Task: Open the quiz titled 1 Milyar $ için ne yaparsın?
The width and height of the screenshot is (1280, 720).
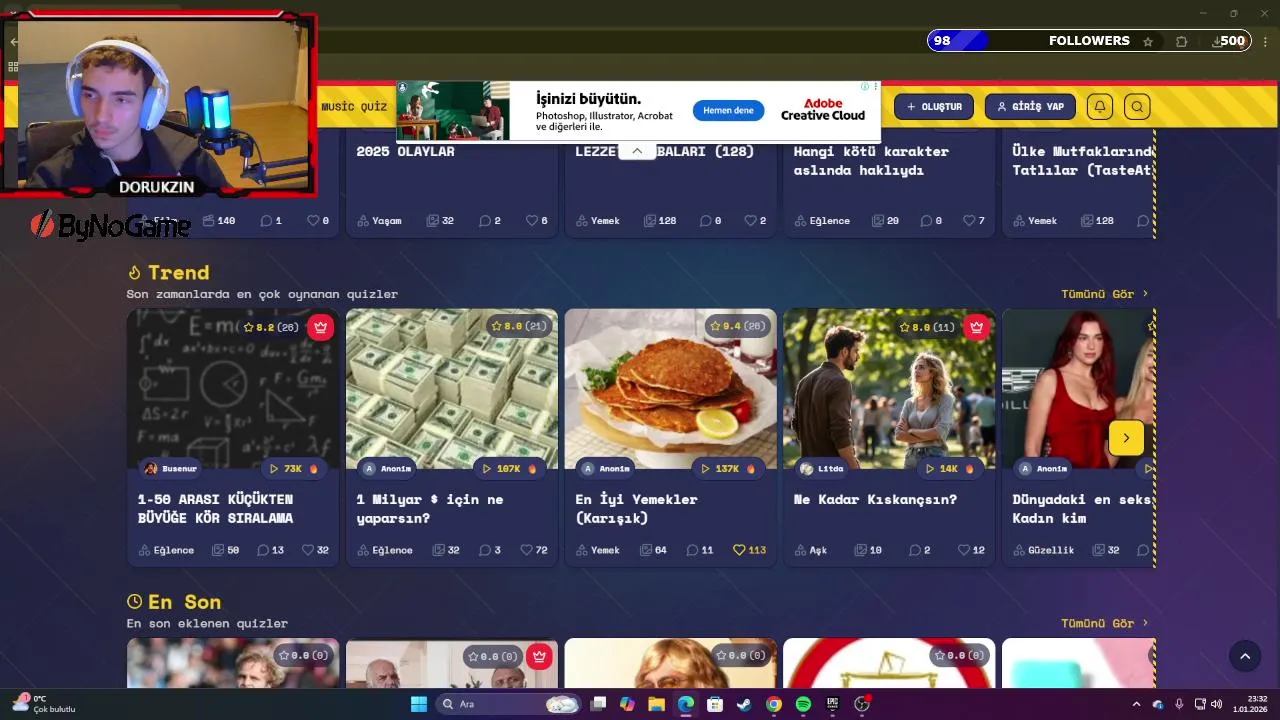Action: 430,508
